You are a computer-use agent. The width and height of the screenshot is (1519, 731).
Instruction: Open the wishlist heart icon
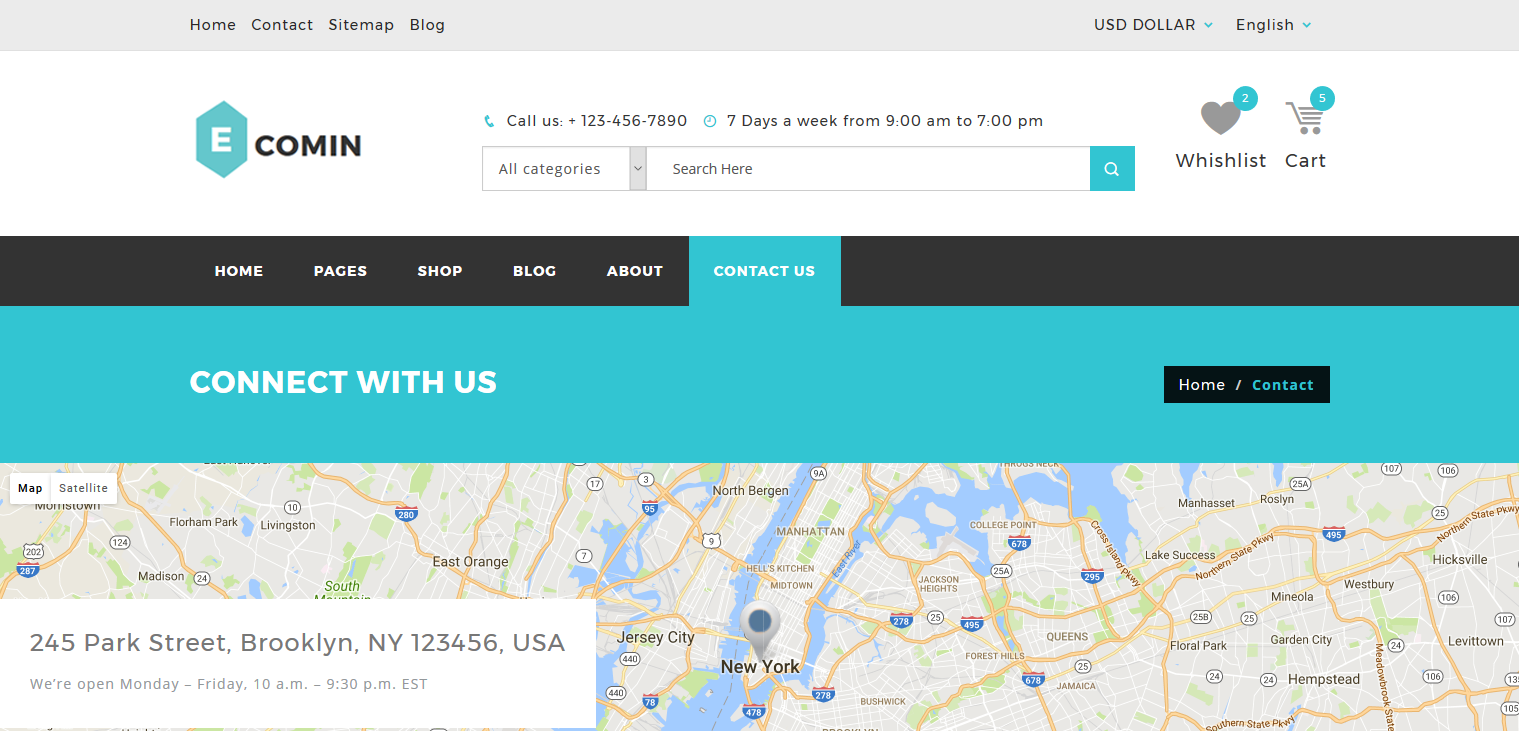1220,118
